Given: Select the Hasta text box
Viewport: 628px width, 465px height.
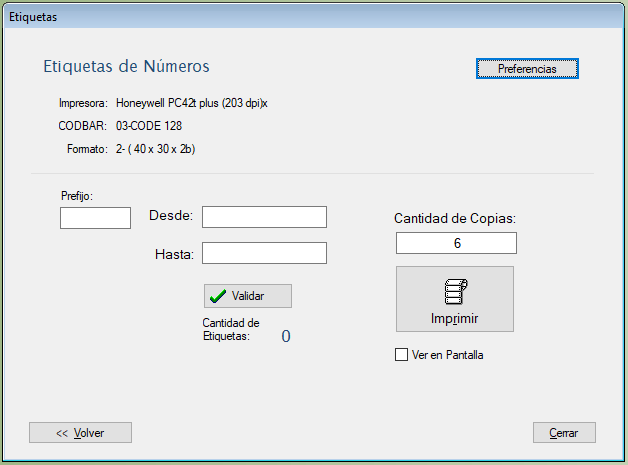Looking at the screenshot, I should point(264,253).
